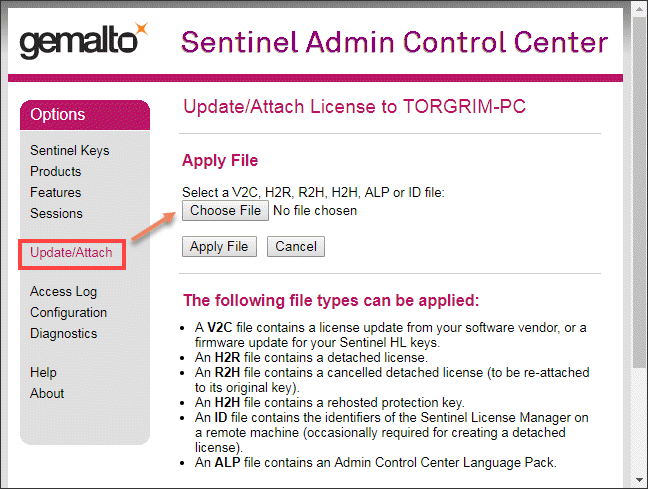
Task: Click the 'Apply File' section heading
Action: pos(220,160)
